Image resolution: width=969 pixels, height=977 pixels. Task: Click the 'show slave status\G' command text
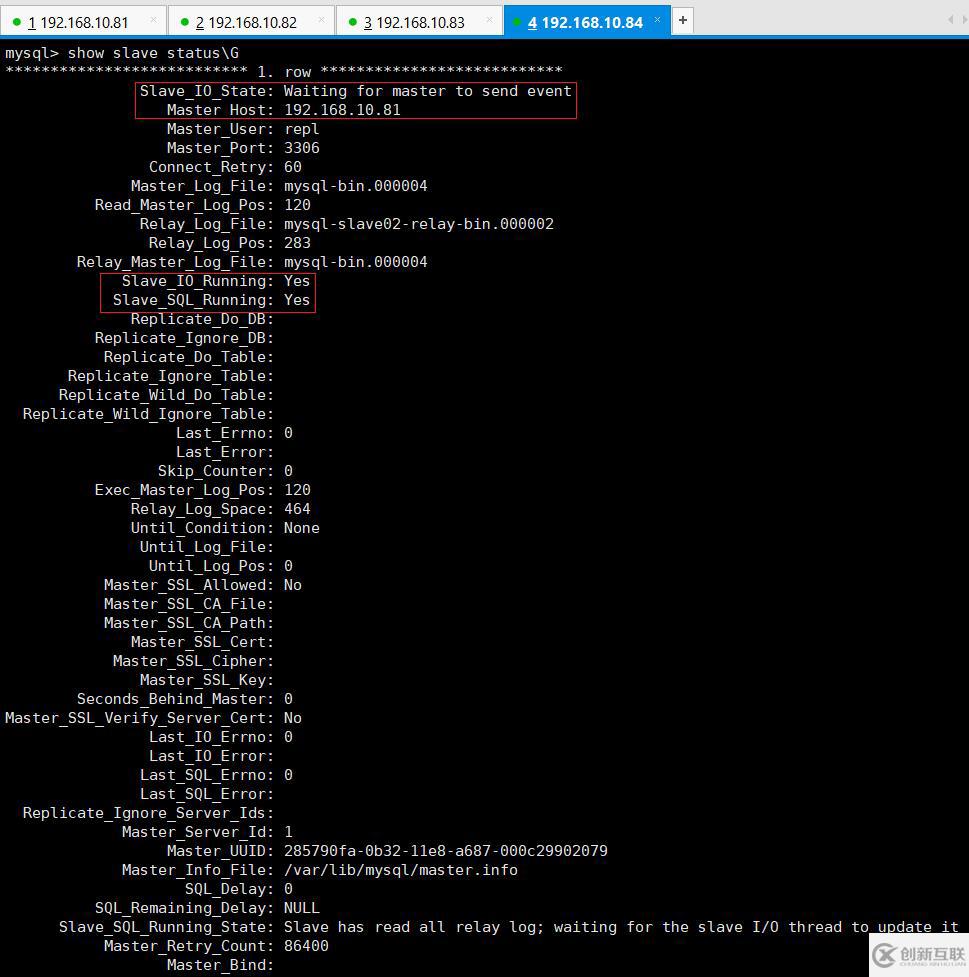(153, 53)
